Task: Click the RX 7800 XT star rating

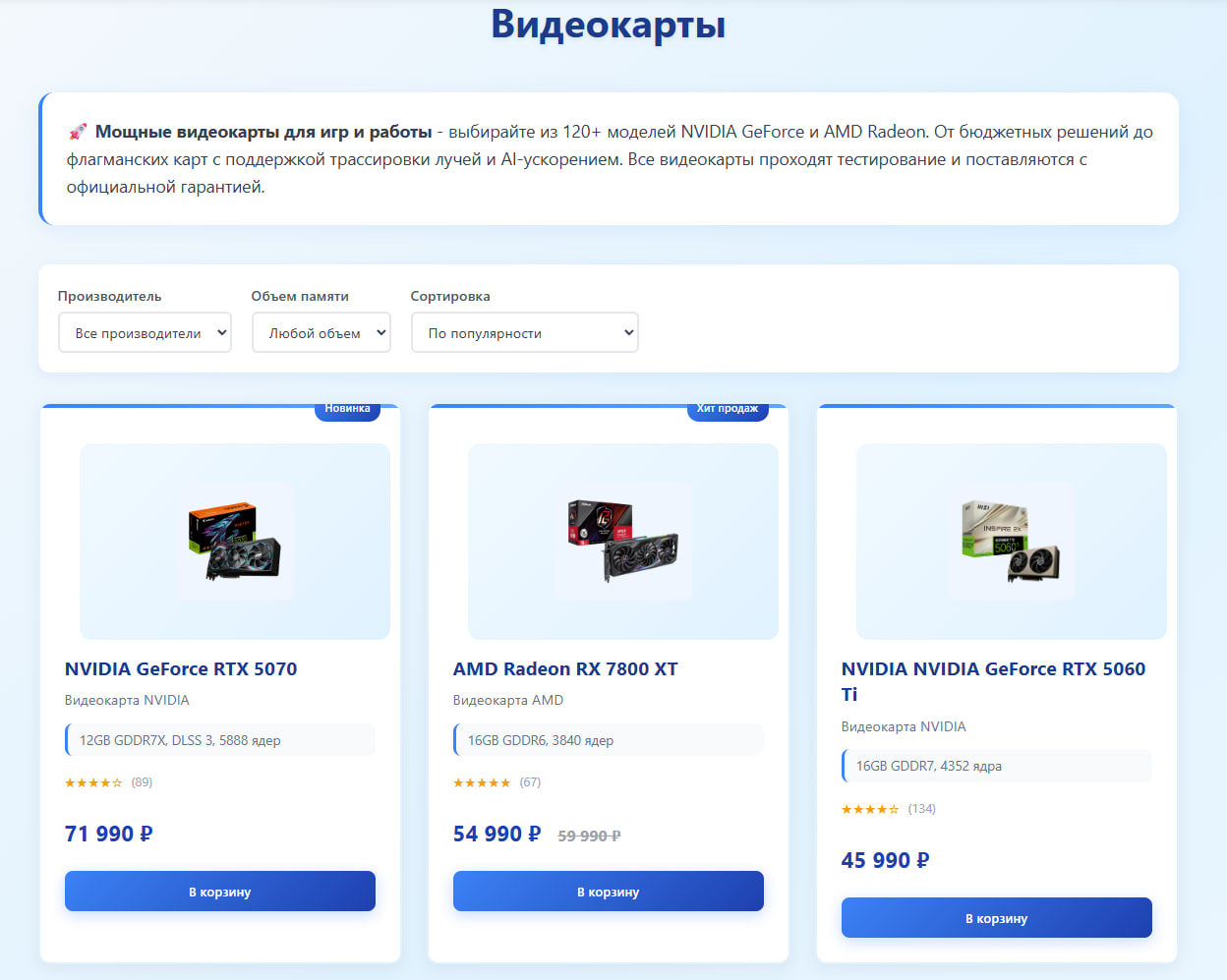Action: pyautogui.click(x=482, y=783)
